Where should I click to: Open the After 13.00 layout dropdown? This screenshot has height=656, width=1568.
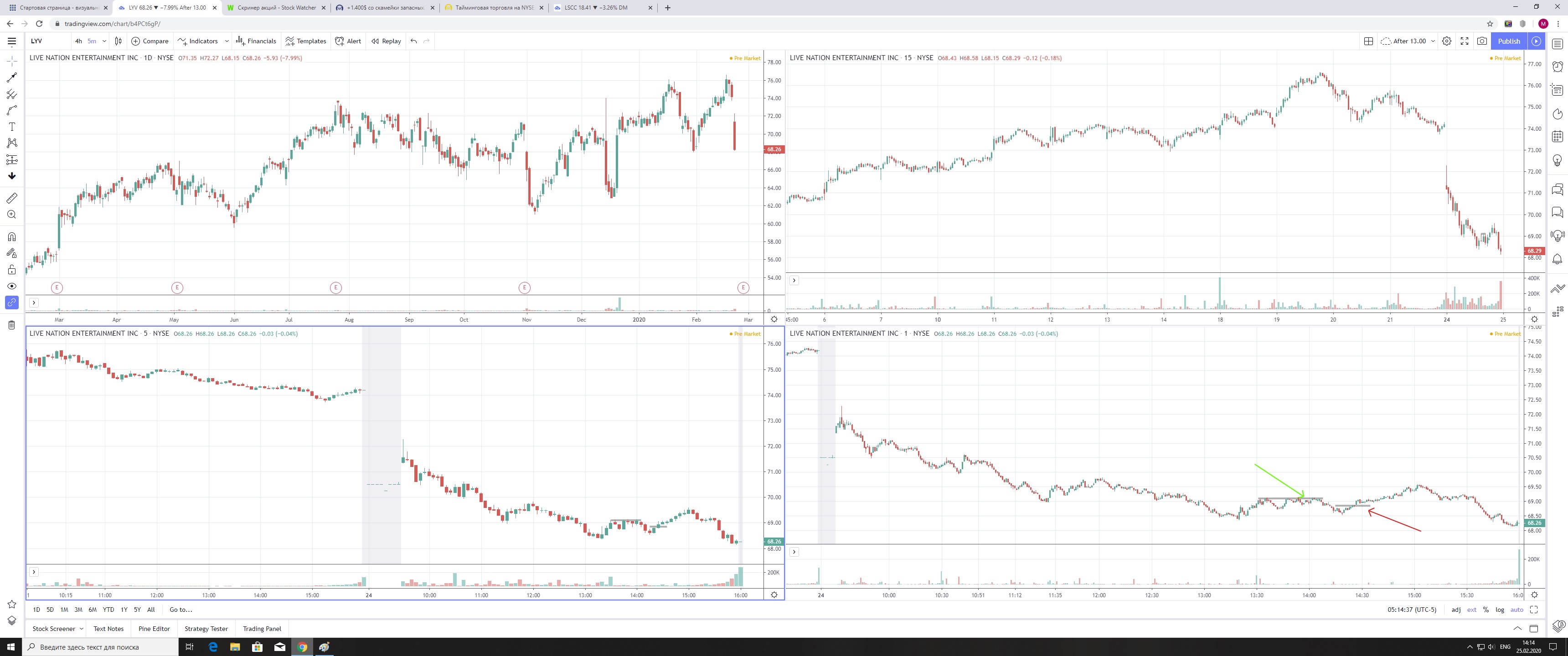pyautogui.click(x=1433, y=41)
